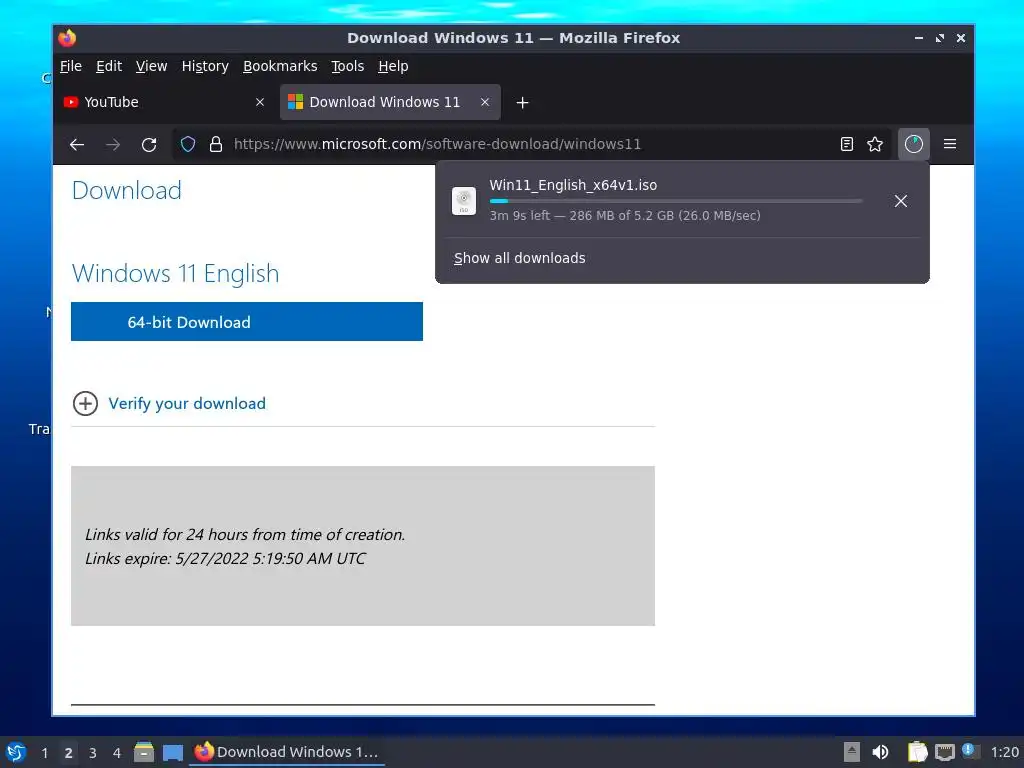Switch to the YouTube tab
The height and width of the screenshot is (768, 1024).
[167, 102]
